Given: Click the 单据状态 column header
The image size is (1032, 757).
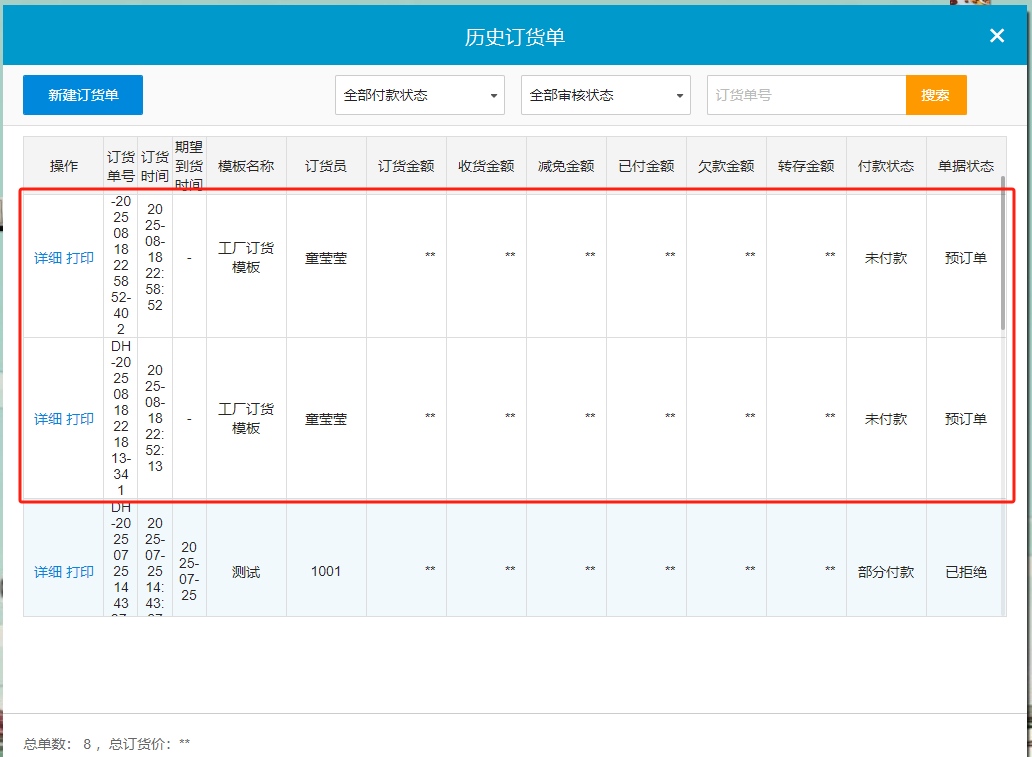Looking at the screenshot, I should point(966,166).
